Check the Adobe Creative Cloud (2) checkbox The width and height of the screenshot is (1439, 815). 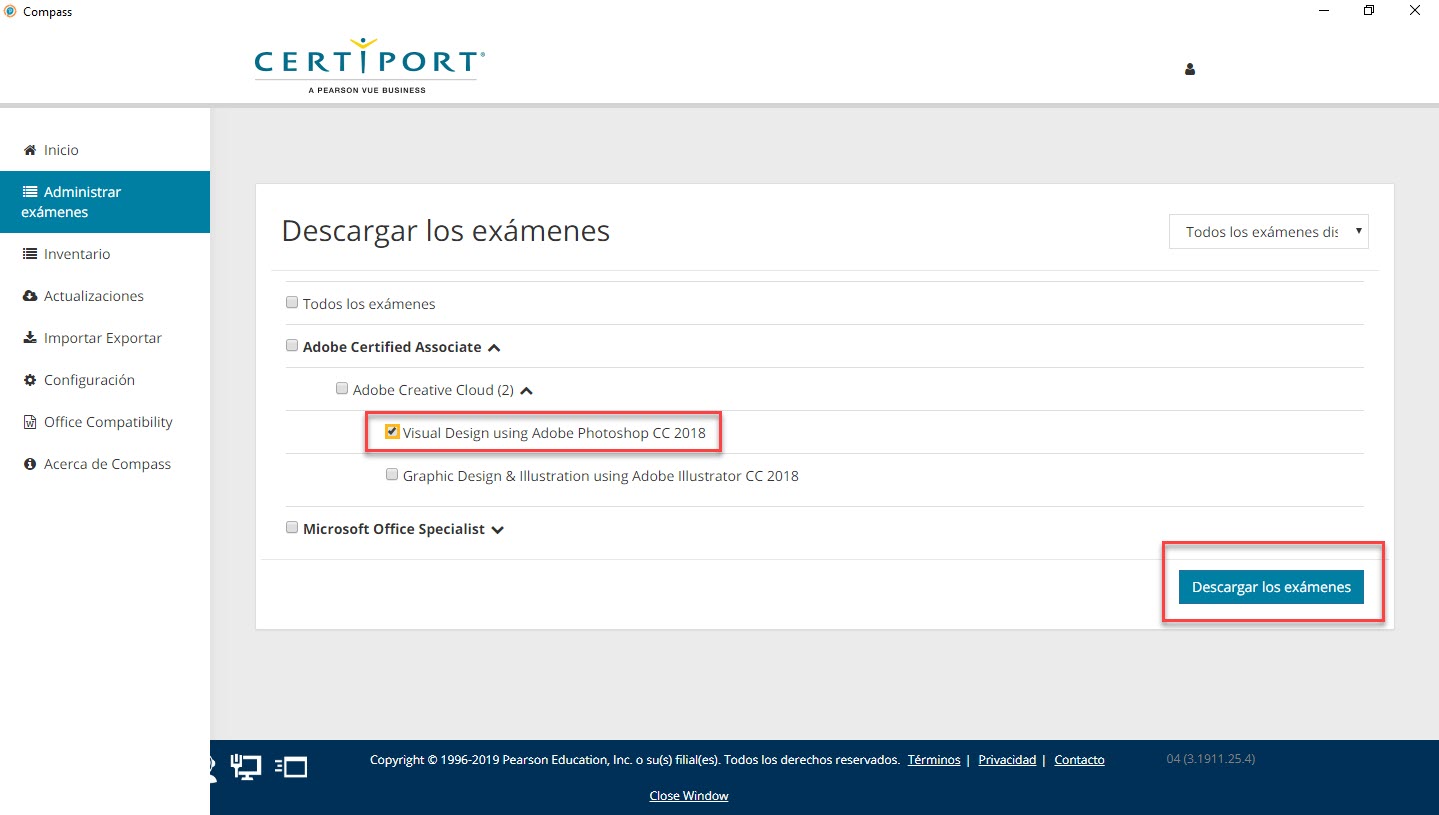click(342, 388)
